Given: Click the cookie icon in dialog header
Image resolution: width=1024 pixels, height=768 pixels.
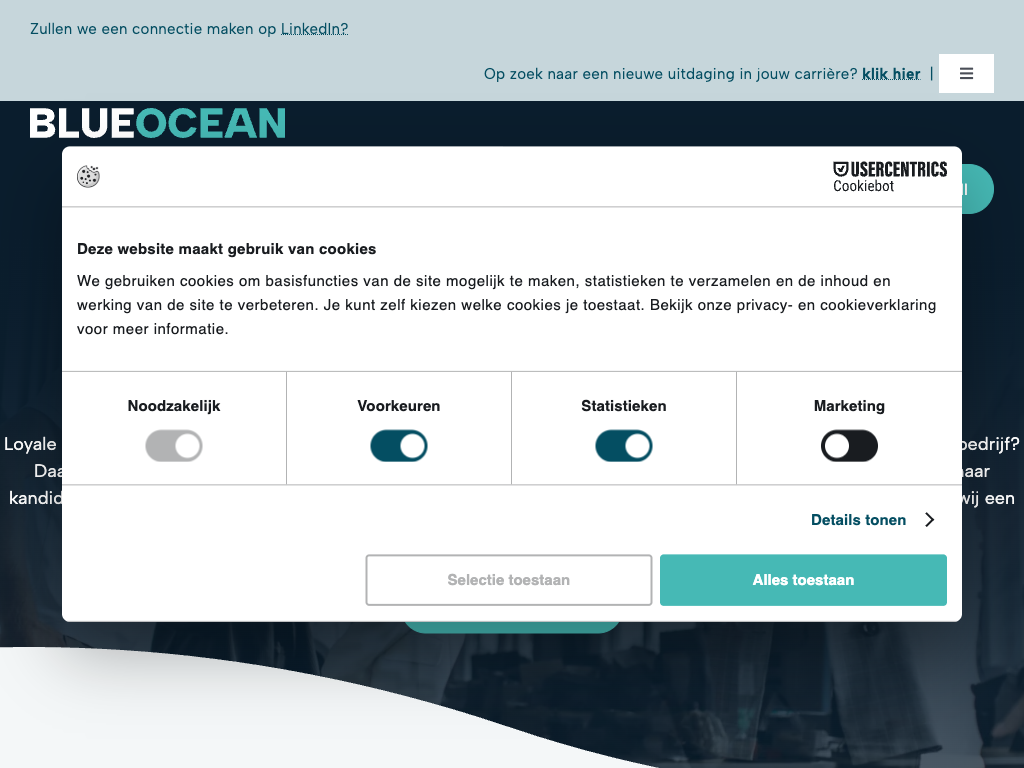Looking at the screenshot, I should [x=88, y=176].
